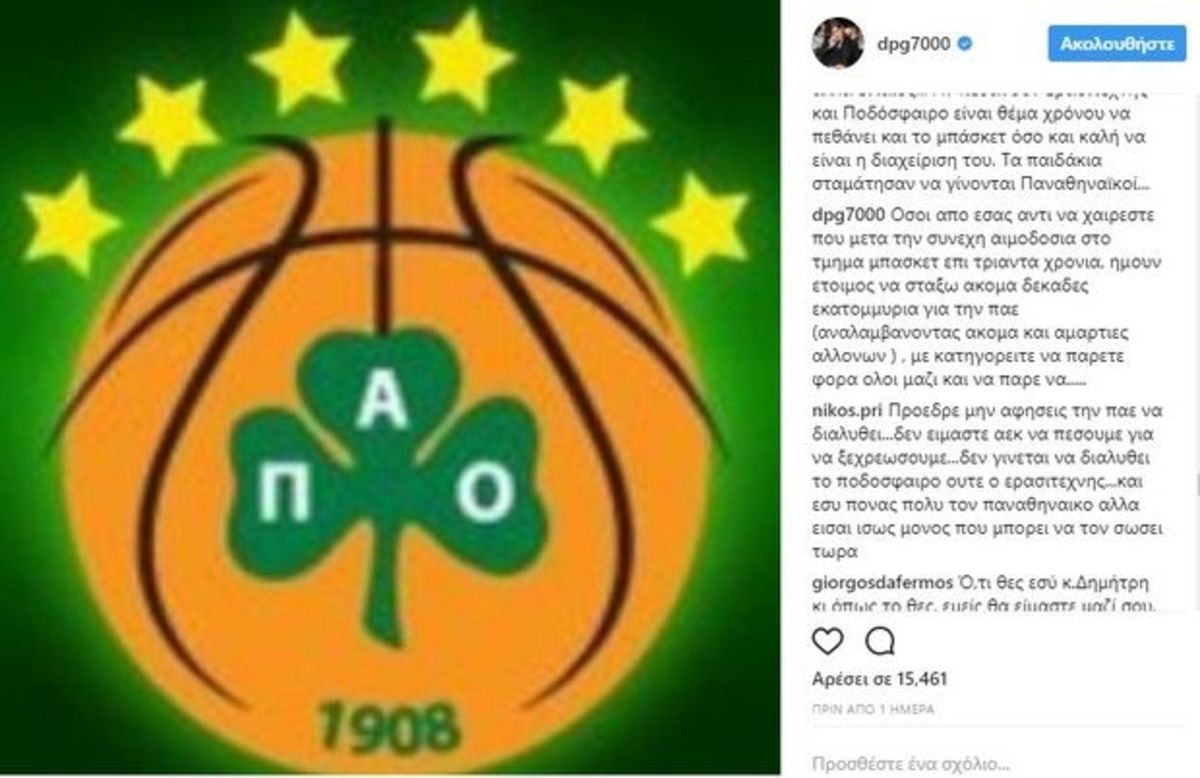The image size is (1200, 778).
Task: Click the dpg7000 comment text paragraph
Action: [x=984, y=295]
